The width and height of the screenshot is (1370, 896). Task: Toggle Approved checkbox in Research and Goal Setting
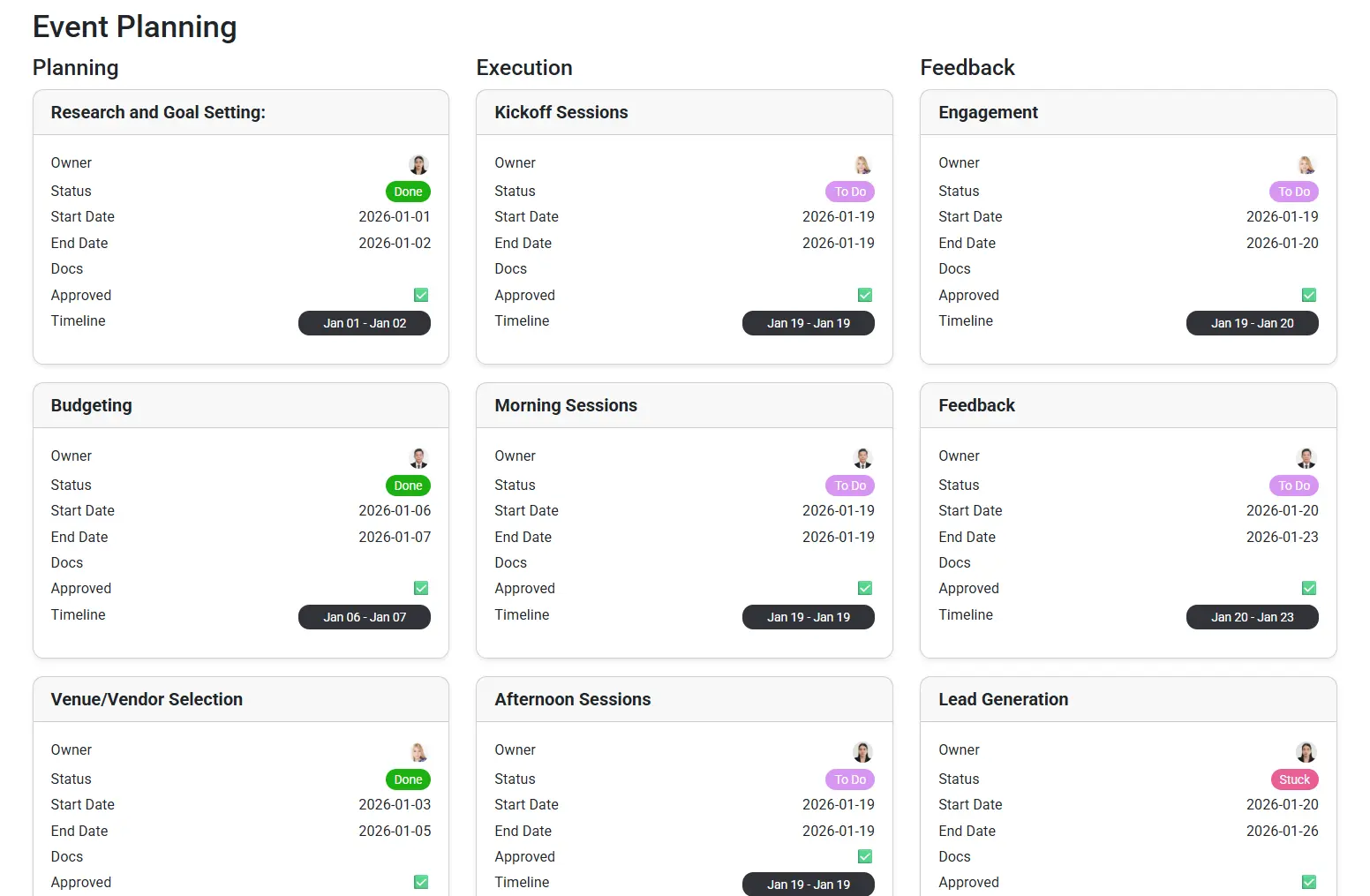pos(421,295)
